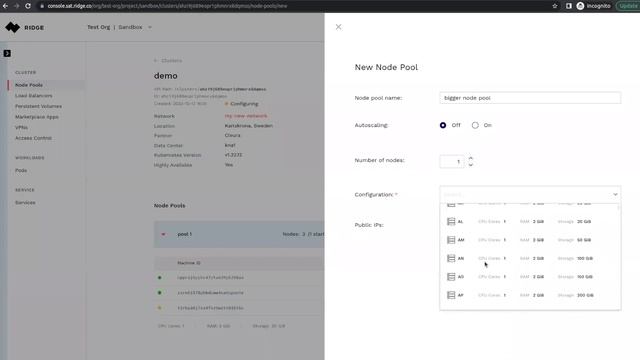This screenshot has width=640, height=360.
Task: Click the server icon of configuration AN
Action: coord(451,258)
